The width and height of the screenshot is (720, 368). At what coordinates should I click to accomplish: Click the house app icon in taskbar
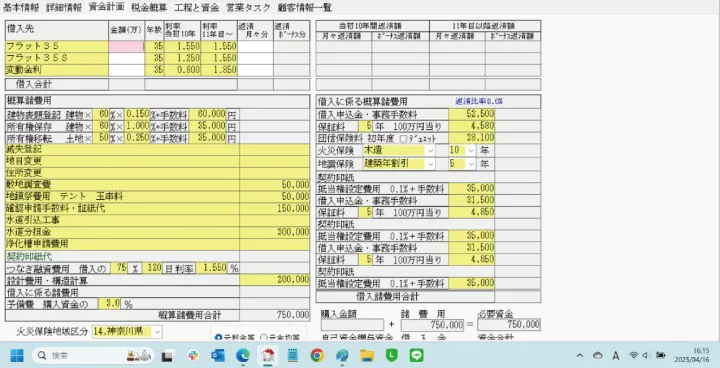[267, 355]
